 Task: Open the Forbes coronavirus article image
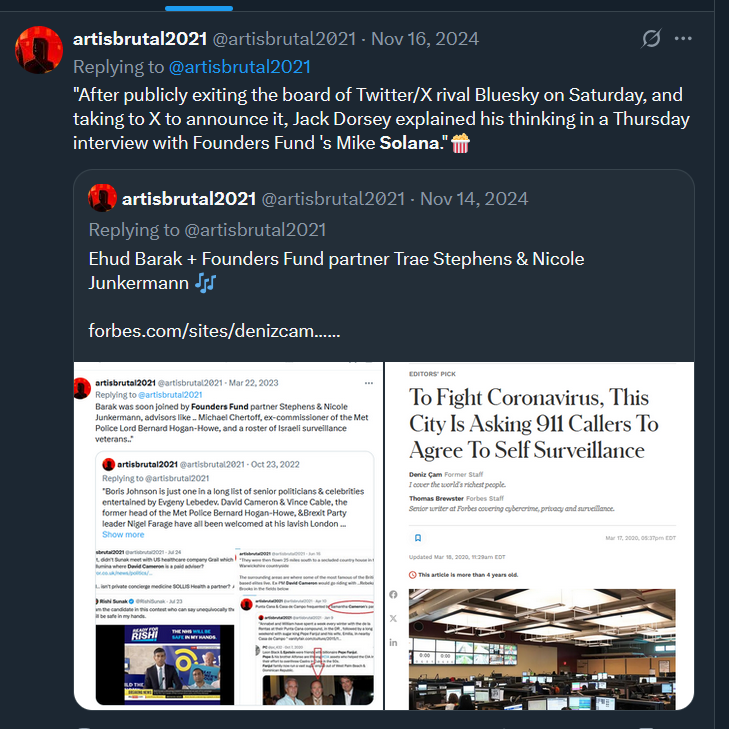539,536
